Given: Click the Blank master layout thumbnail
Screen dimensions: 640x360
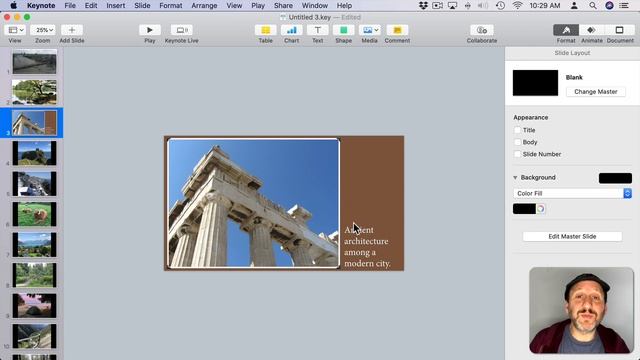Looking at the screenshot, I should click(x=535, y=83).
